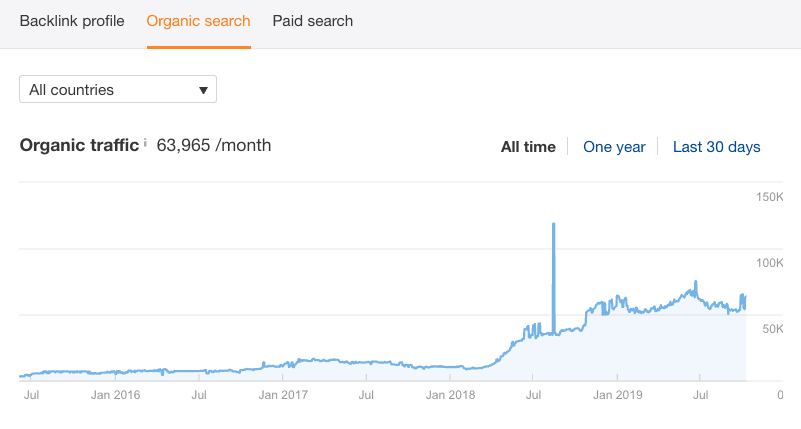Expand the All countries dropdown
Viewport: 801px width, 429px height.
tap(118, 90)
